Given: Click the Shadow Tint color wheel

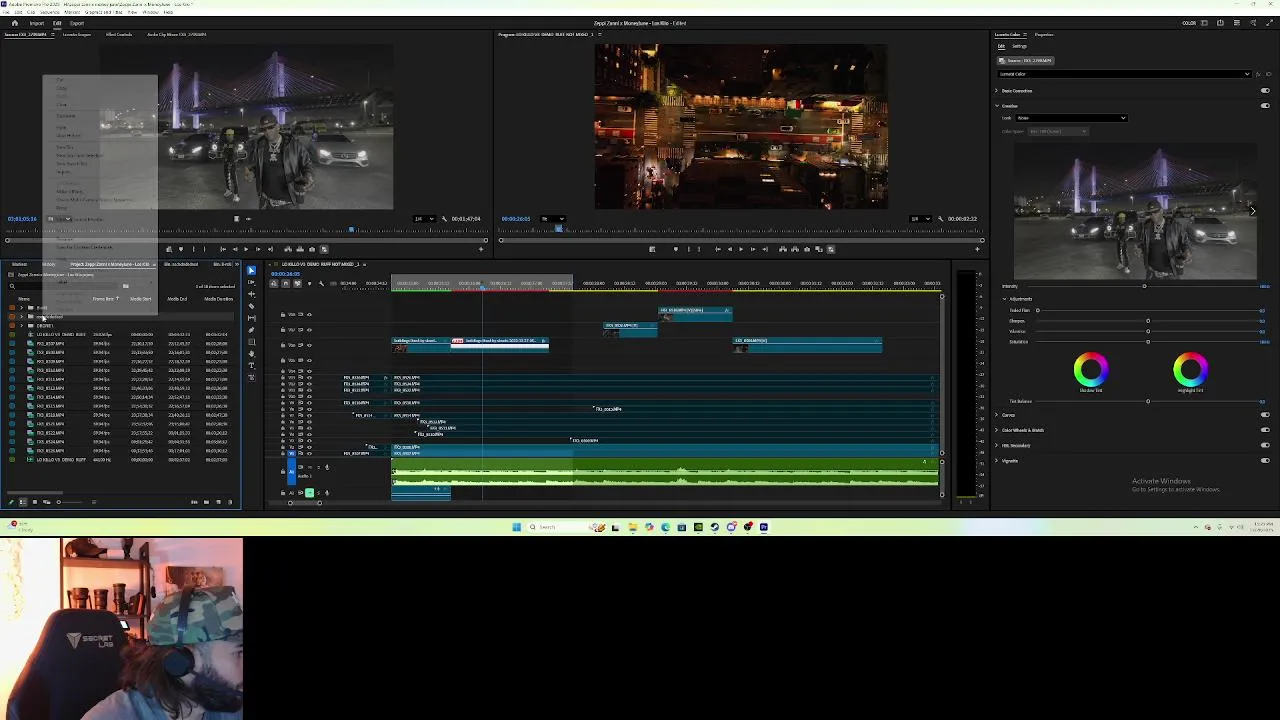Looking at the screenshot, I should (1091, 370).
